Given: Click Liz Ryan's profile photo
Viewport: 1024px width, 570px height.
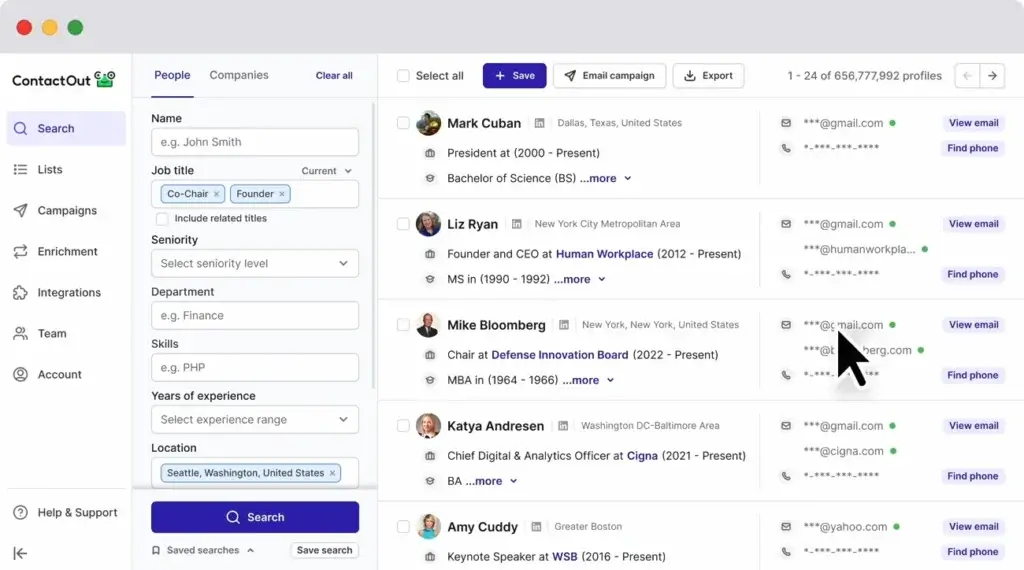Looking at the screenshot, I should [x=428, y=224].
